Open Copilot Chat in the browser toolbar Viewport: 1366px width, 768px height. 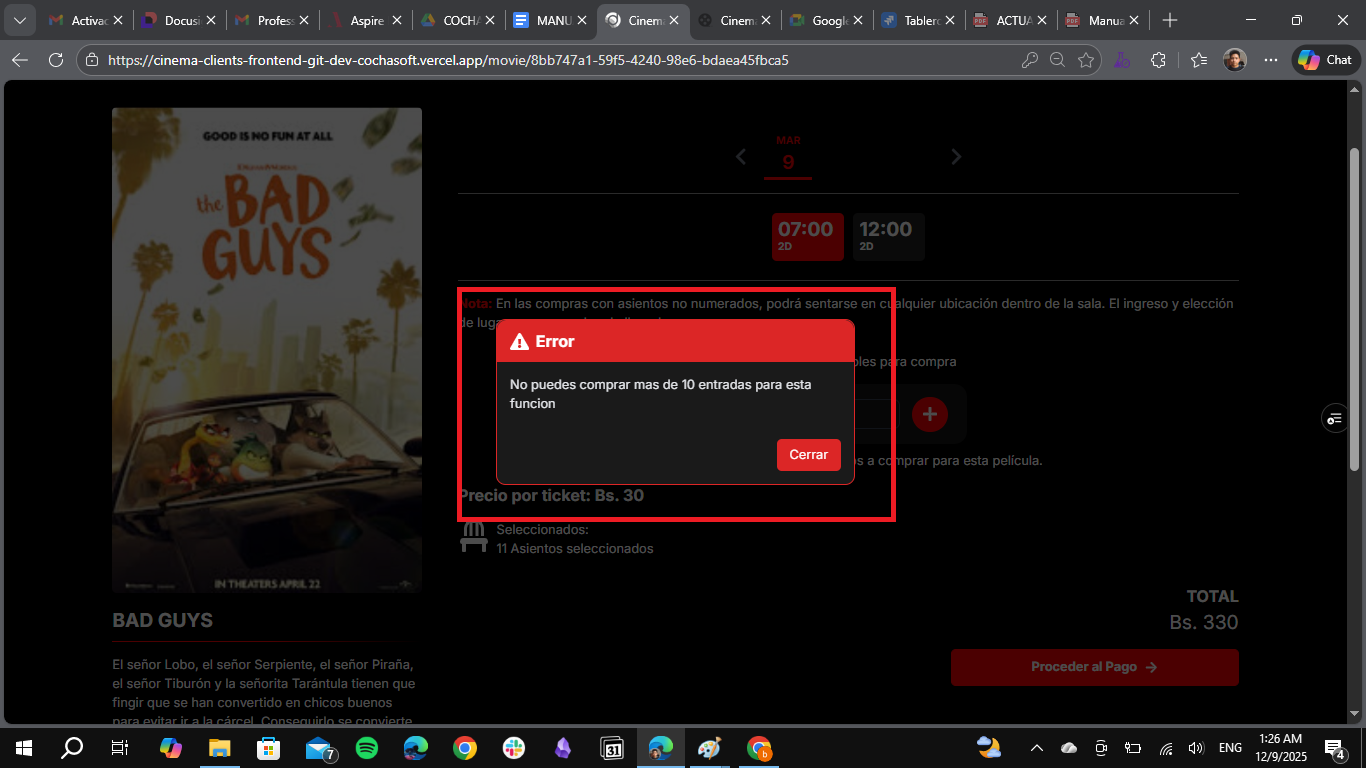point(1324,59)
